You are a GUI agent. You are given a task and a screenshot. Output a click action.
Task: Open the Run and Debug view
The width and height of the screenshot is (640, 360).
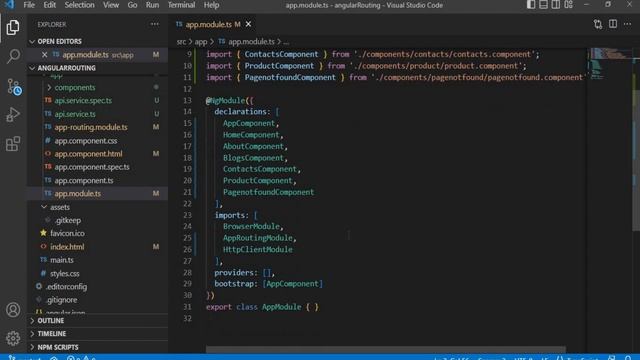point(13,115)
